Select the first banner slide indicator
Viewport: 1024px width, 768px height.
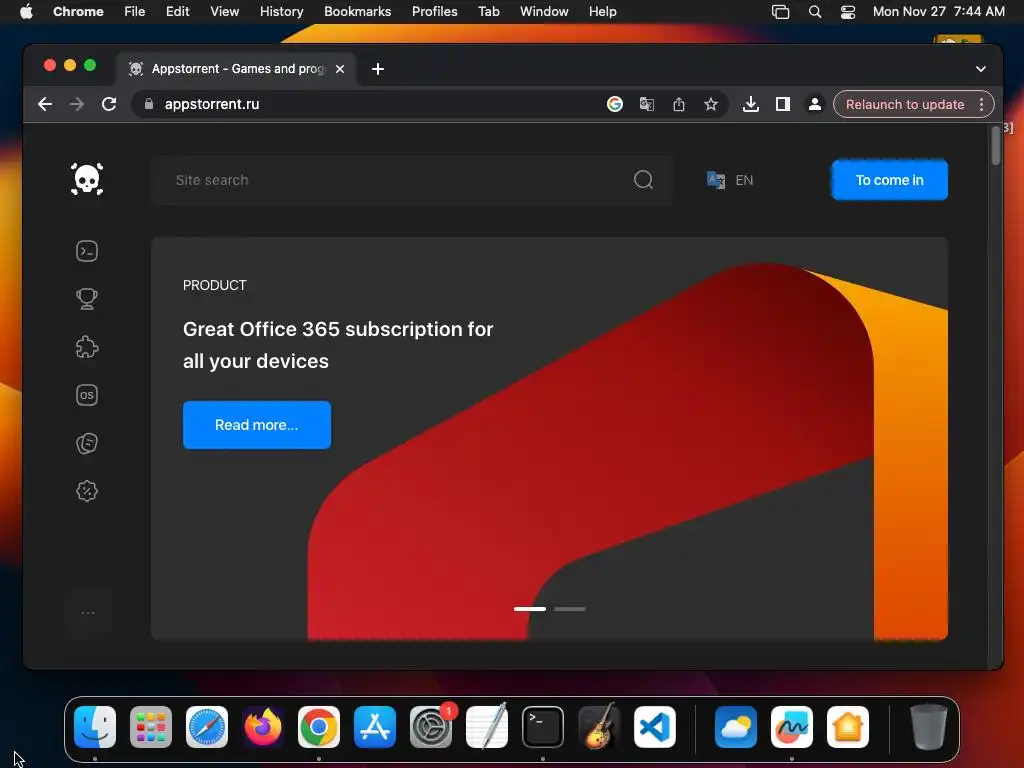pyautogui.click(x=530, y=609)
